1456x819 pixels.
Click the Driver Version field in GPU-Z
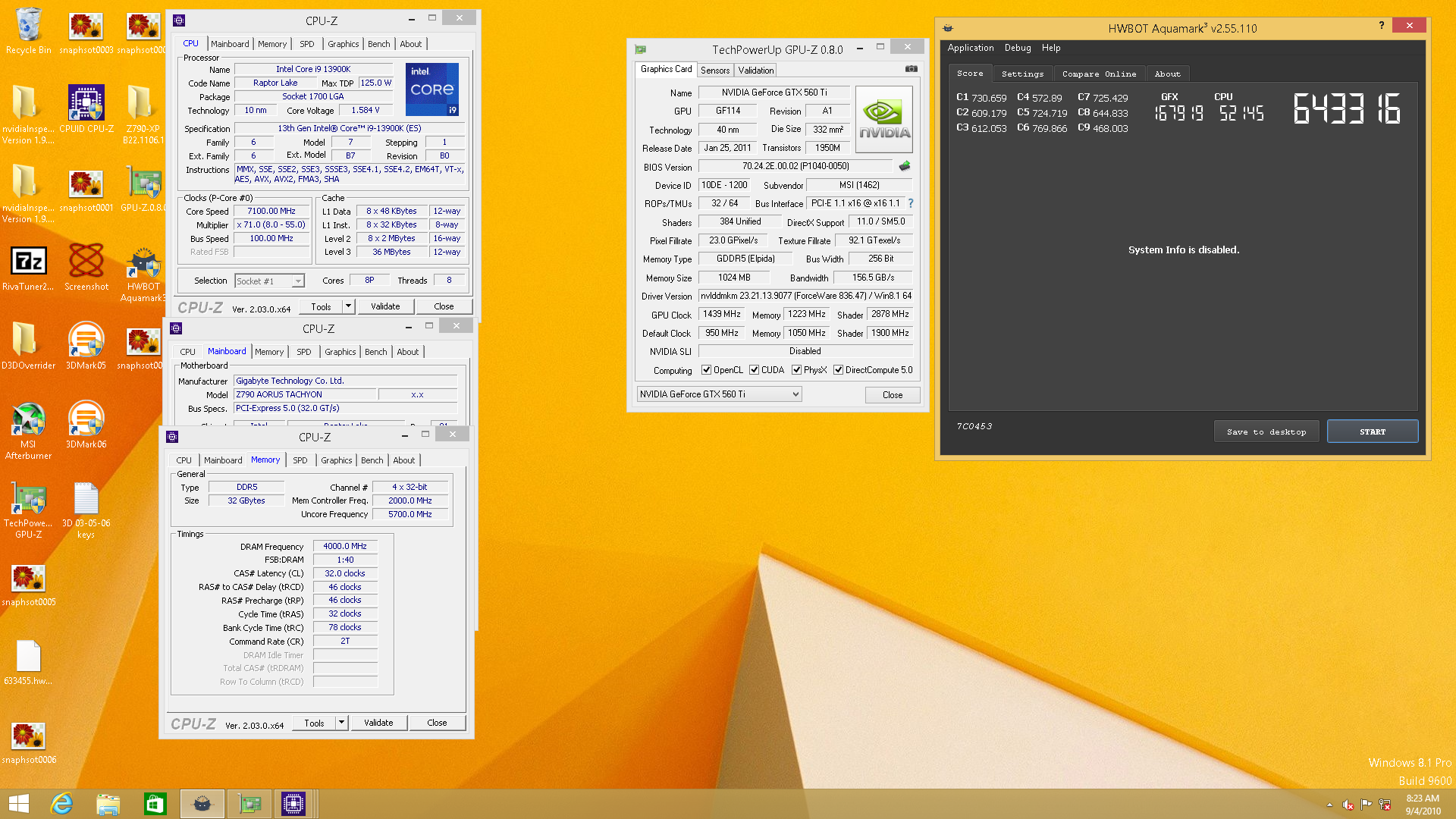(x=806, y=296)
